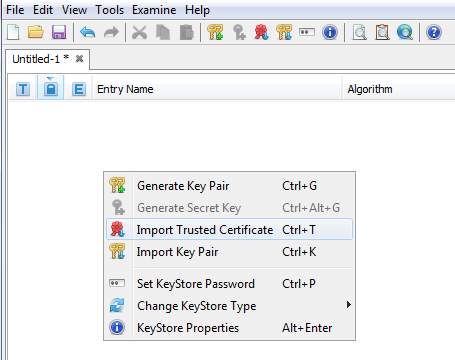Click toolbar Generate Key Pair icon

pyautogui.click(x=215, y=32)
